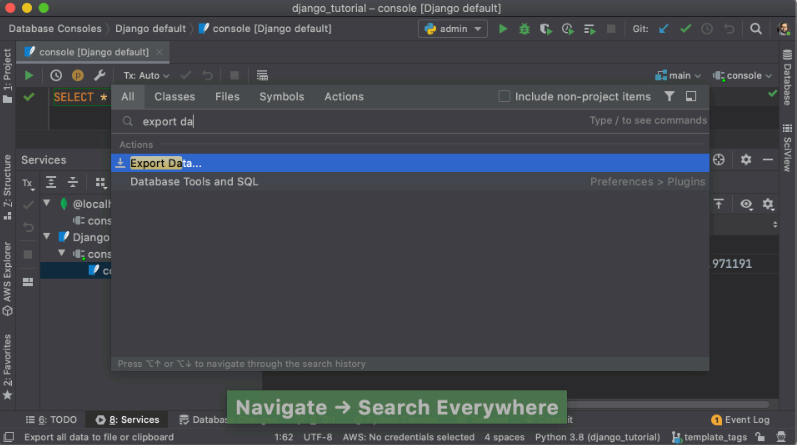The width and height of the screenshot is (798, 445).
Task: Browse query history clock icon
Action: click(56, 75)
